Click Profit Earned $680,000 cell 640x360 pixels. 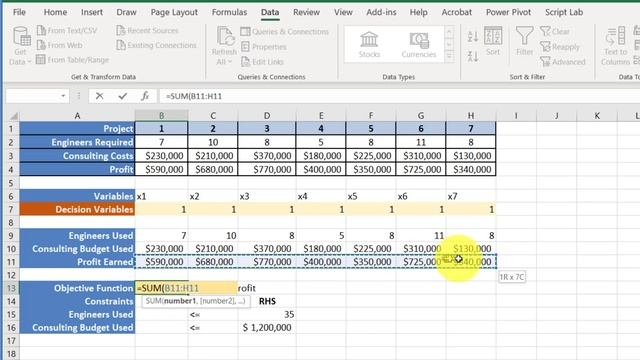point(213,262)
